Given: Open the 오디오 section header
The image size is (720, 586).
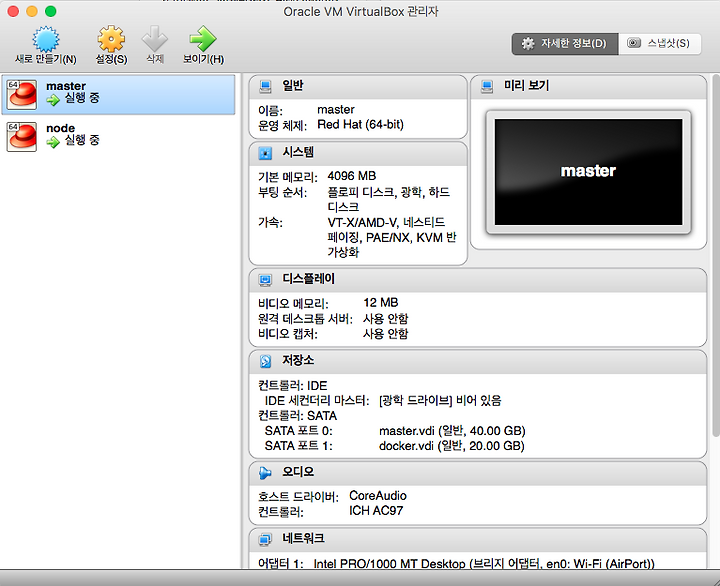Looking at the screenshot, I should 478,473.
